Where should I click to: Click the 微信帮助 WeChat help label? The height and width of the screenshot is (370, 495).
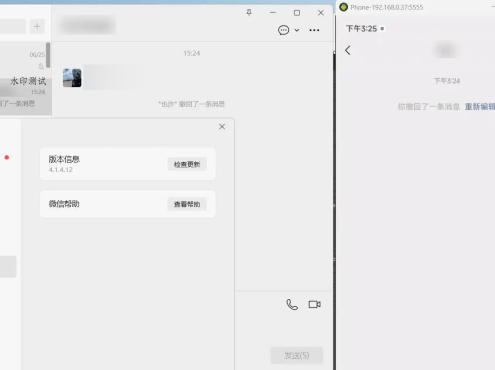point(64,204)
